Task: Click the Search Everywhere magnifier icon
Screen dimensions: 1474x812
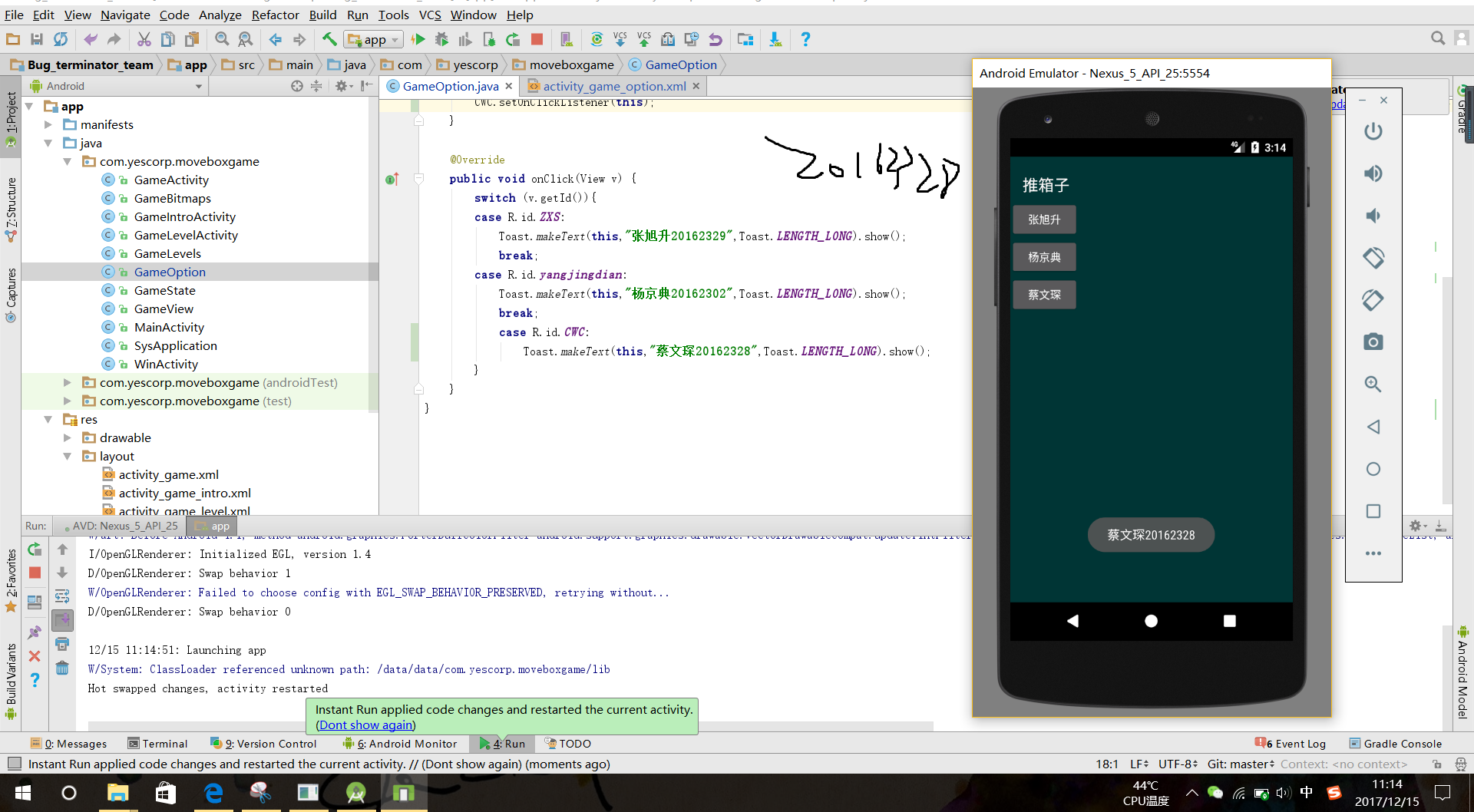Action: tap(1438, 38)
